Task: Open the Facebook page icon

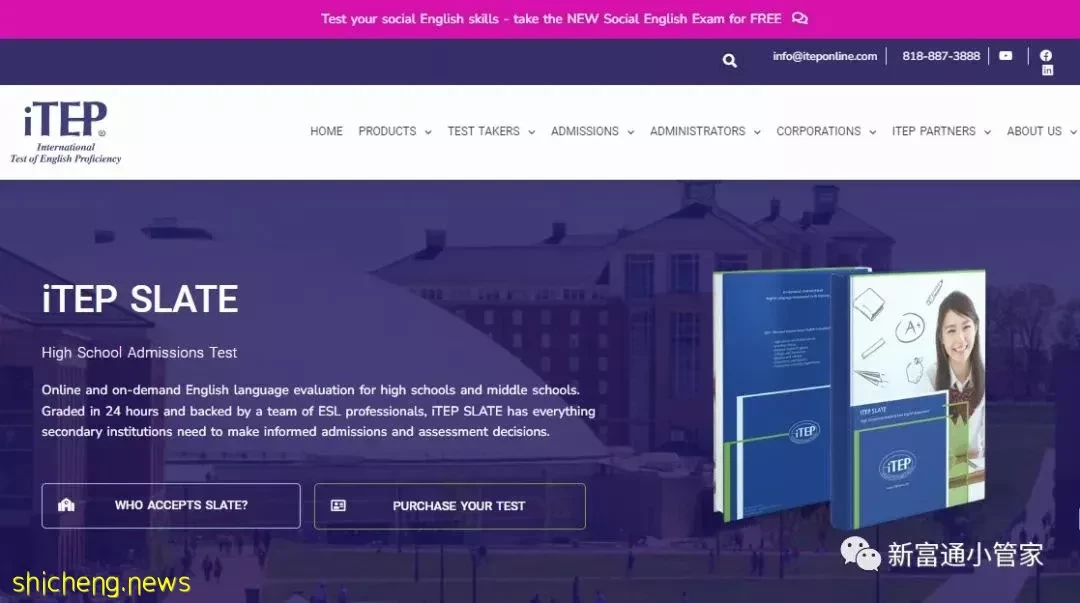Action: tap(1046, 55)
